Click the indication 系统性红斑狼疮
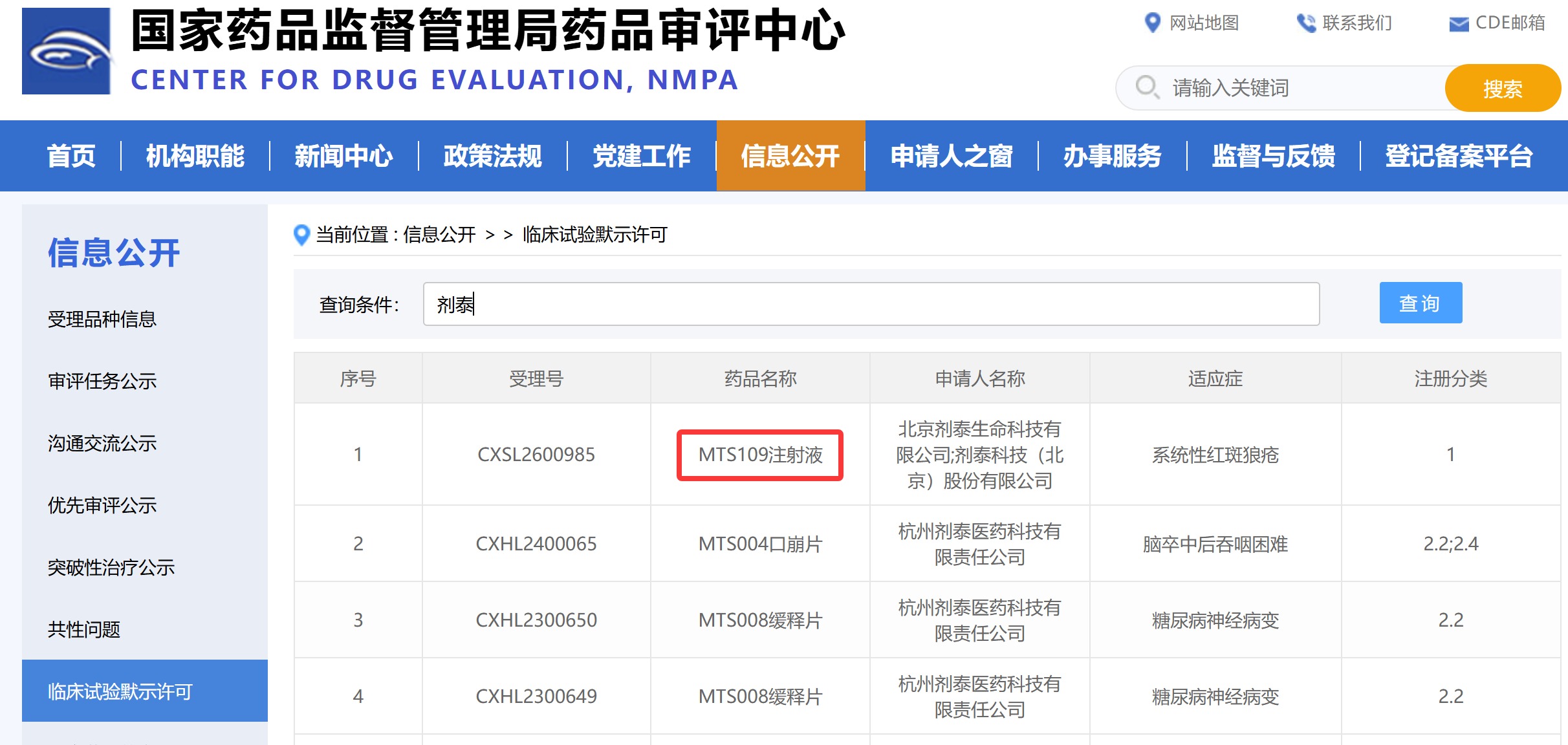The height and width of the screenshot is (745, 1568). (x=1215, y=455)
